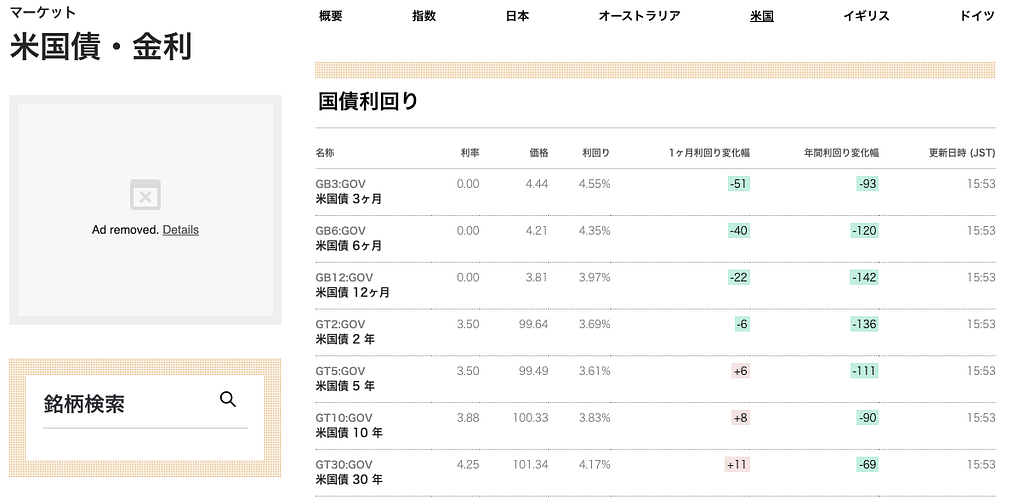Viewport: 1024px width, 499px height.
Task: Open the GT2:GOV 米国債 2年 link
Action: pos(345,332)
